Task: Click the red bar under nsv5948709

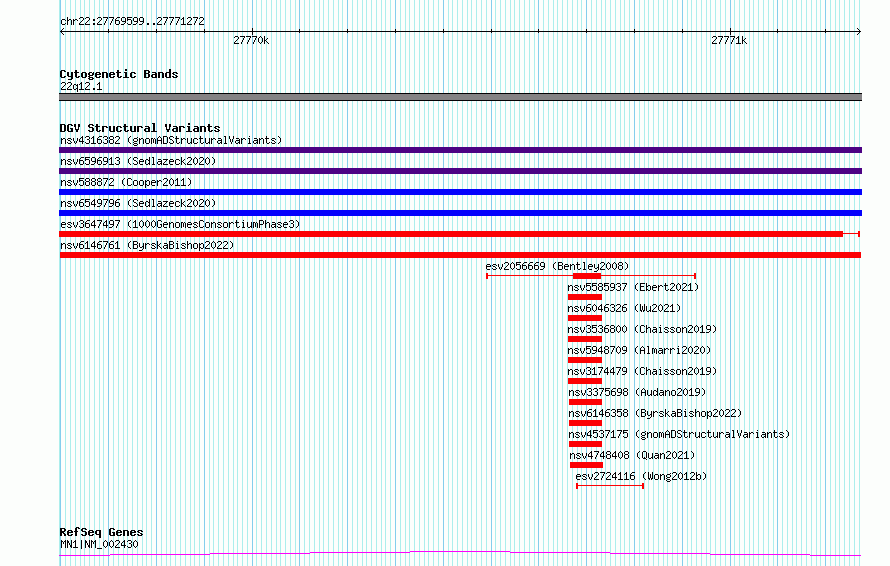Action: (585, 360)
